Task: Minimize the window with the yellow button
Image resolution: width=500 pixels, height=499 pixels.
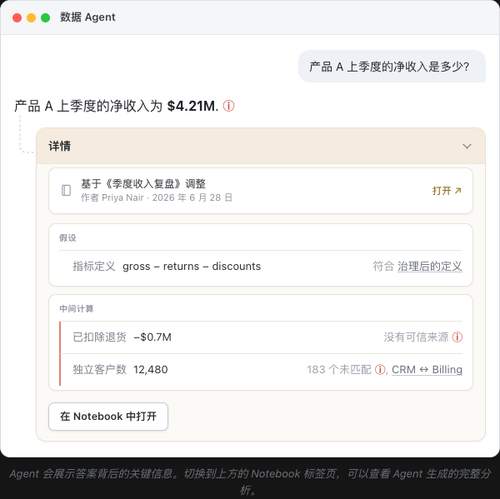Action: point(31,18)
